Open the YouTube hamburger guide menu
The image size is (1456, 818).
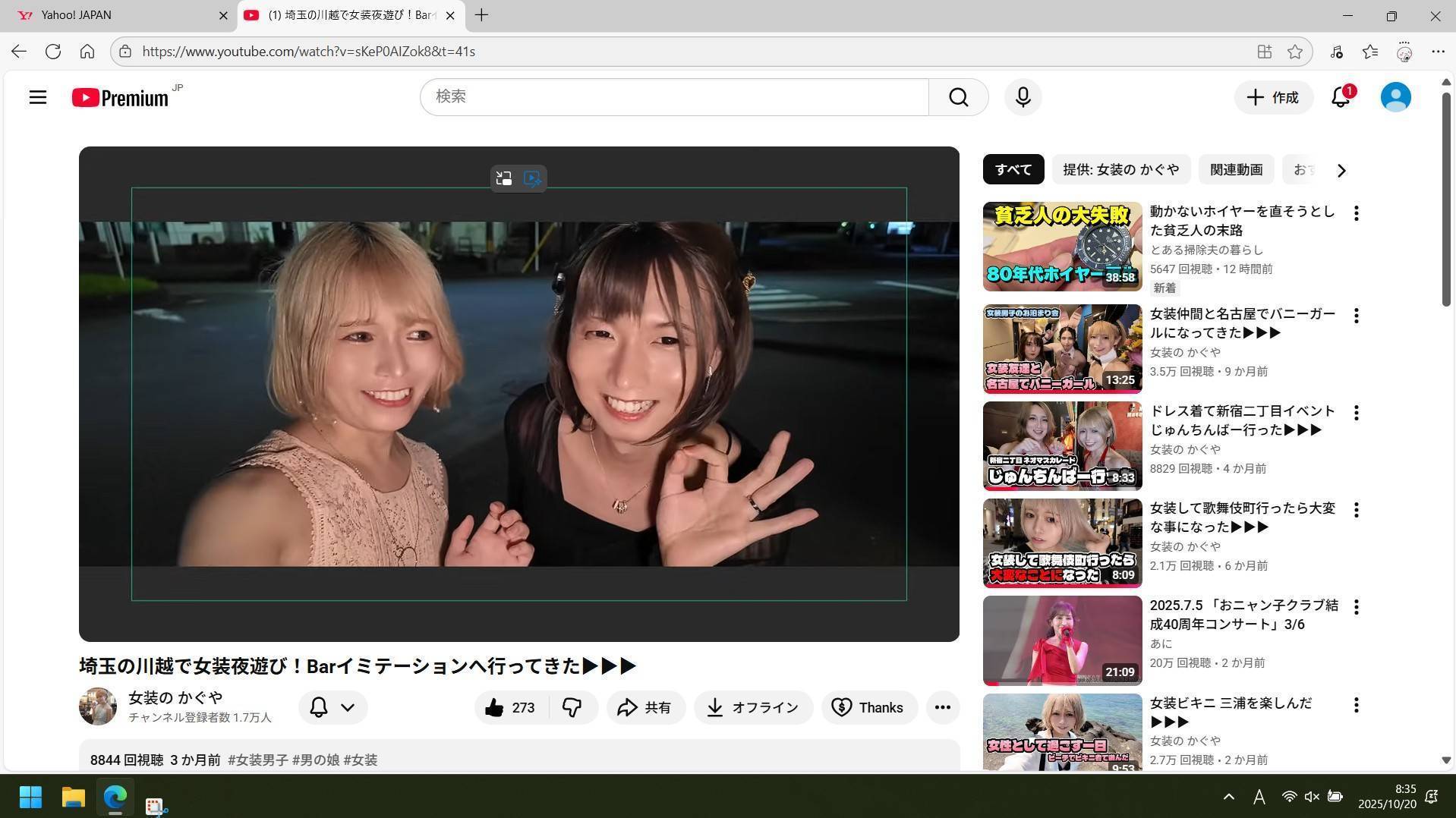(38, 97)
